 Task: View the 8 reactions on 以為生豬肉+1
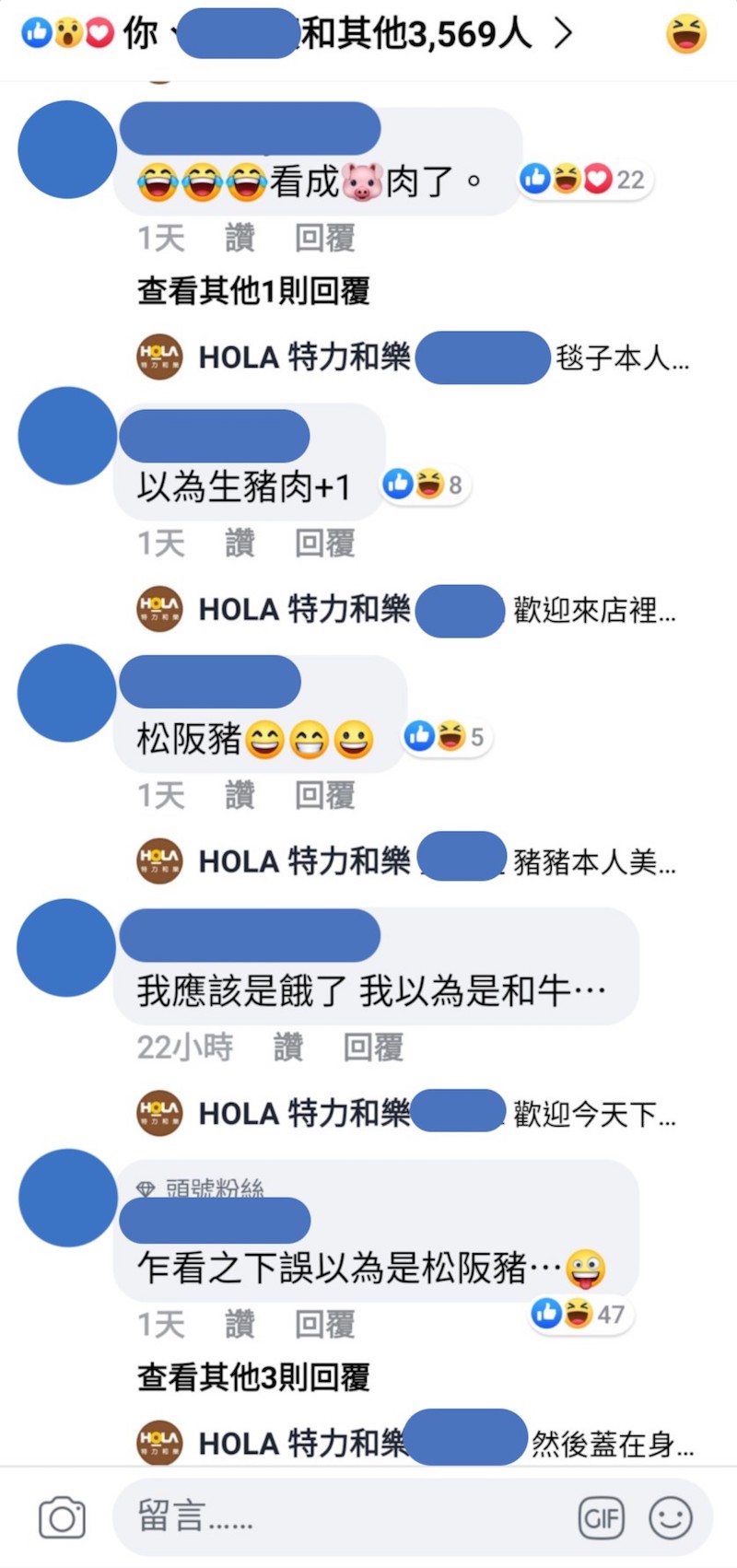[x=426, y=484]
